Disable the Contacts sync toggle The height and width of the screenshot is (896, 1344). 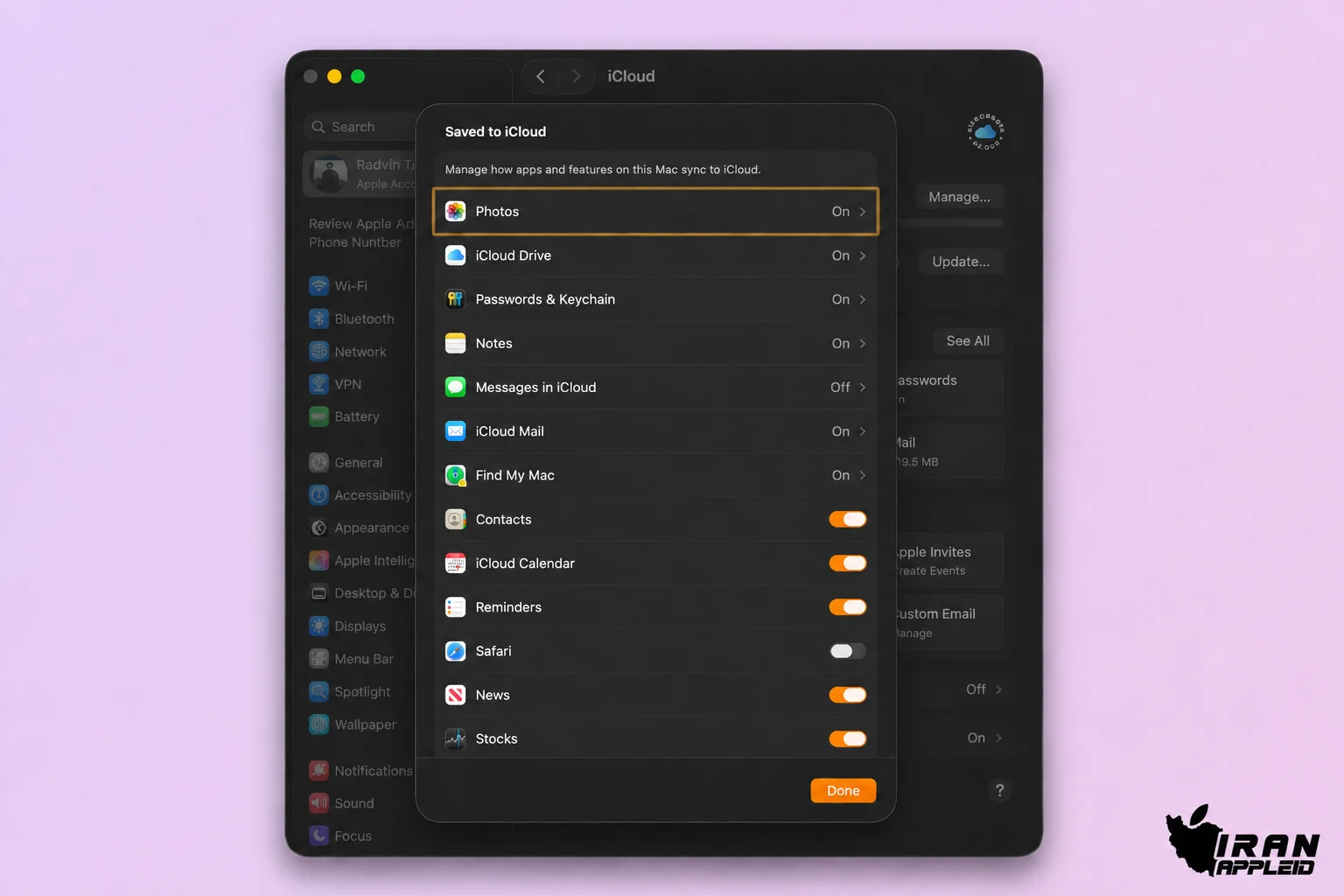848,519
